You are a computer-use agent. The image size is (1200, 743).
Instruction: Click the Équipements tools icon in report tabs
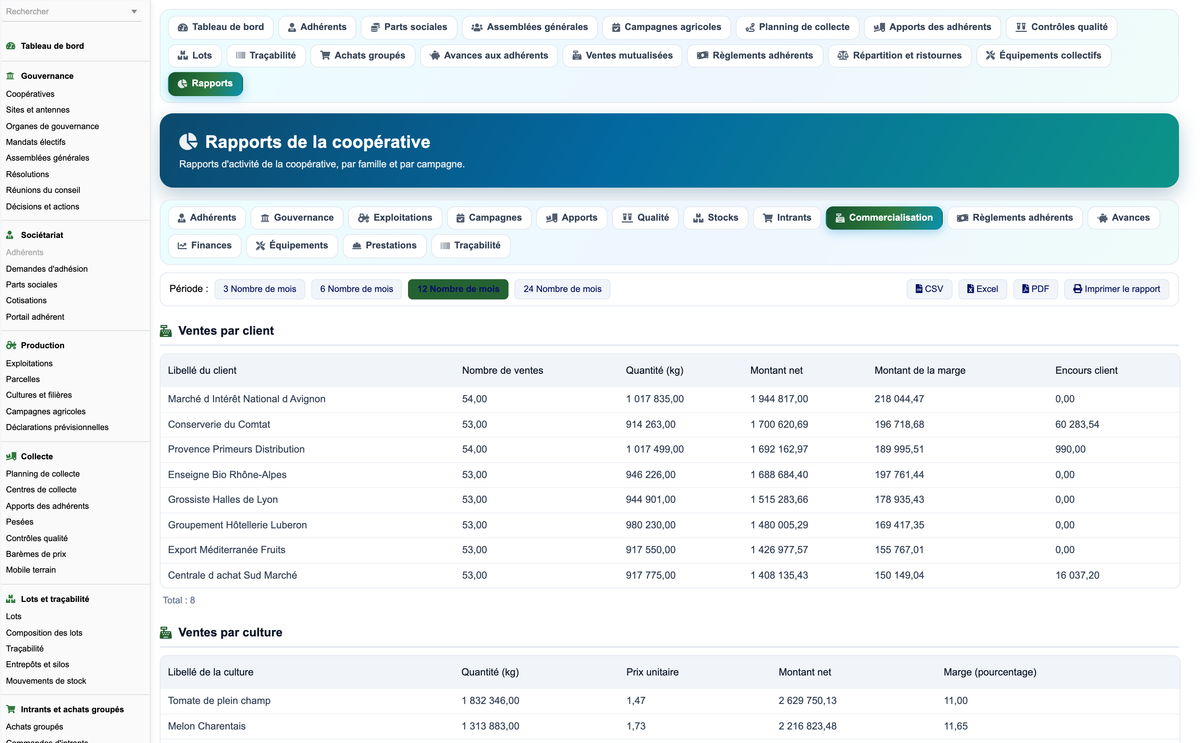coord(260,246)
